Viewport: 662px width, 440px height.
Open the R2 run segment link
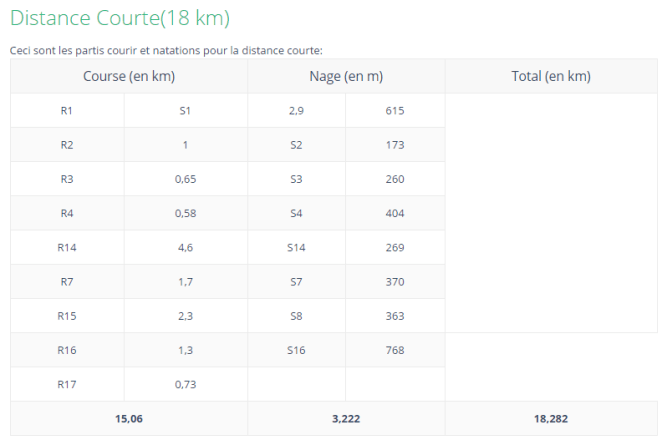point(67,145)
